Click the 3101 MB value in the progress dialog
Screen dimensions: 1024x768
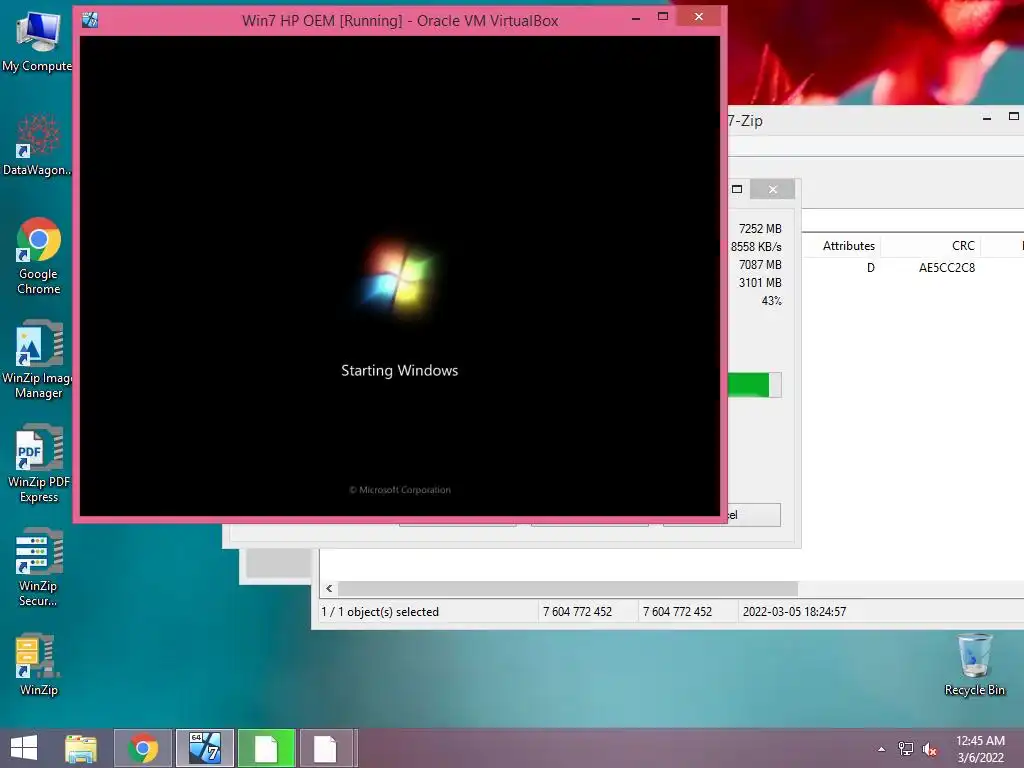click(760, 283)
